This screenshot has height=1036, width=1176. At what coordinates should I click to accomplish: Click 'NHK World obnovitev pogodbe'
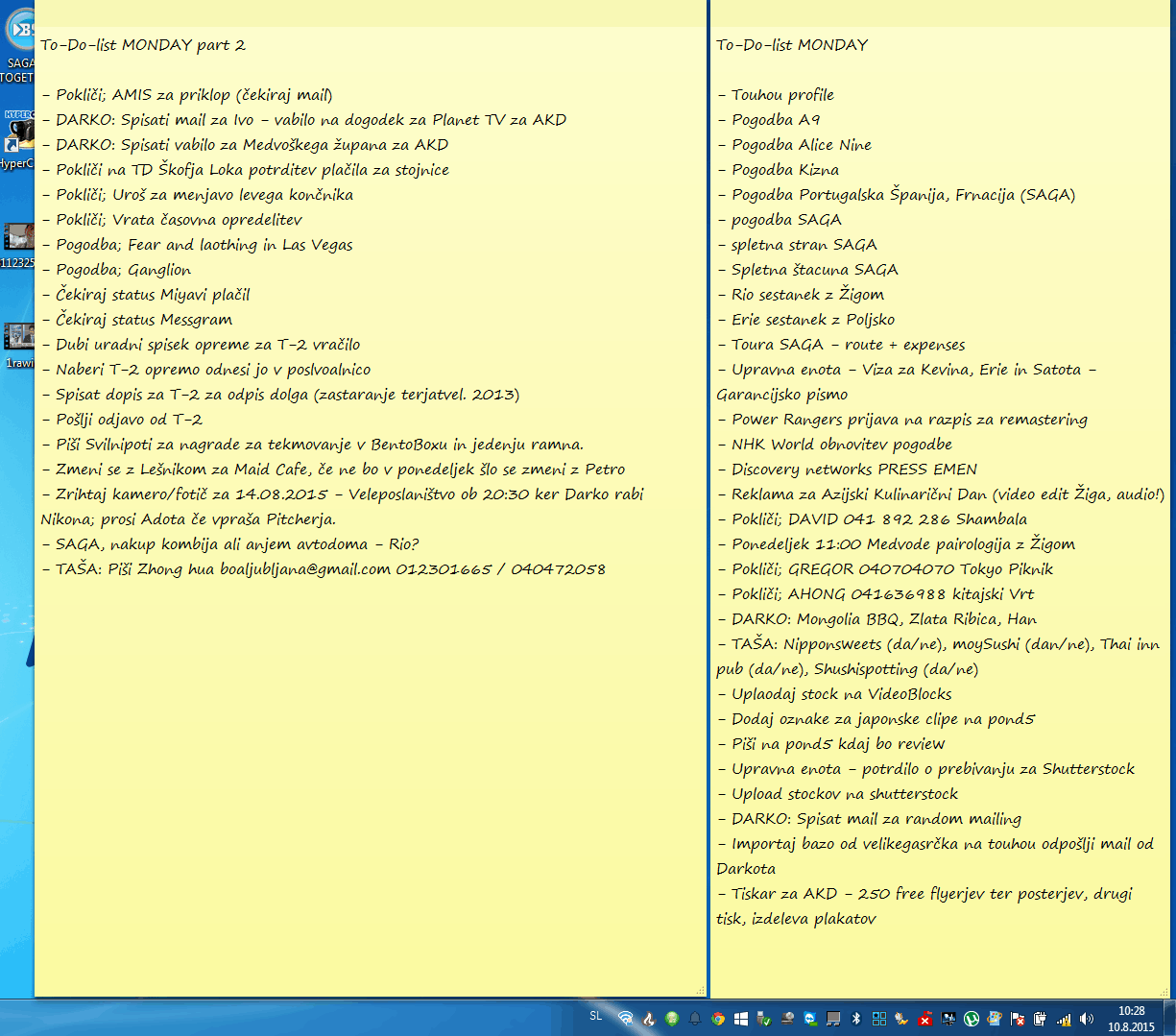coord(834,445)
